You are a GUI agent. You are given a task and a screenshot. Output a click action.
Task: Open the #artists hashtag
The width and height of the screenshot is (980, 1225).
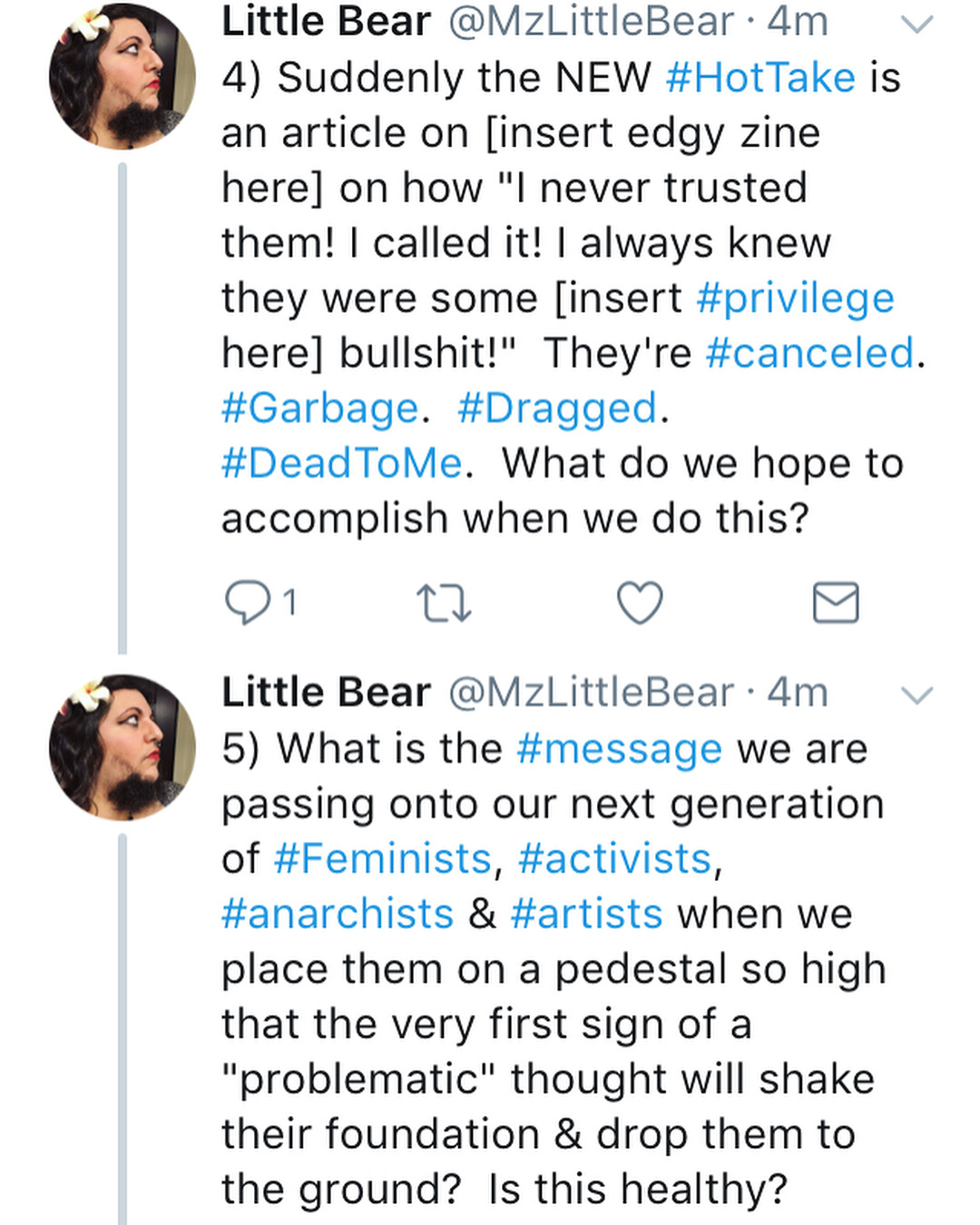586,915
